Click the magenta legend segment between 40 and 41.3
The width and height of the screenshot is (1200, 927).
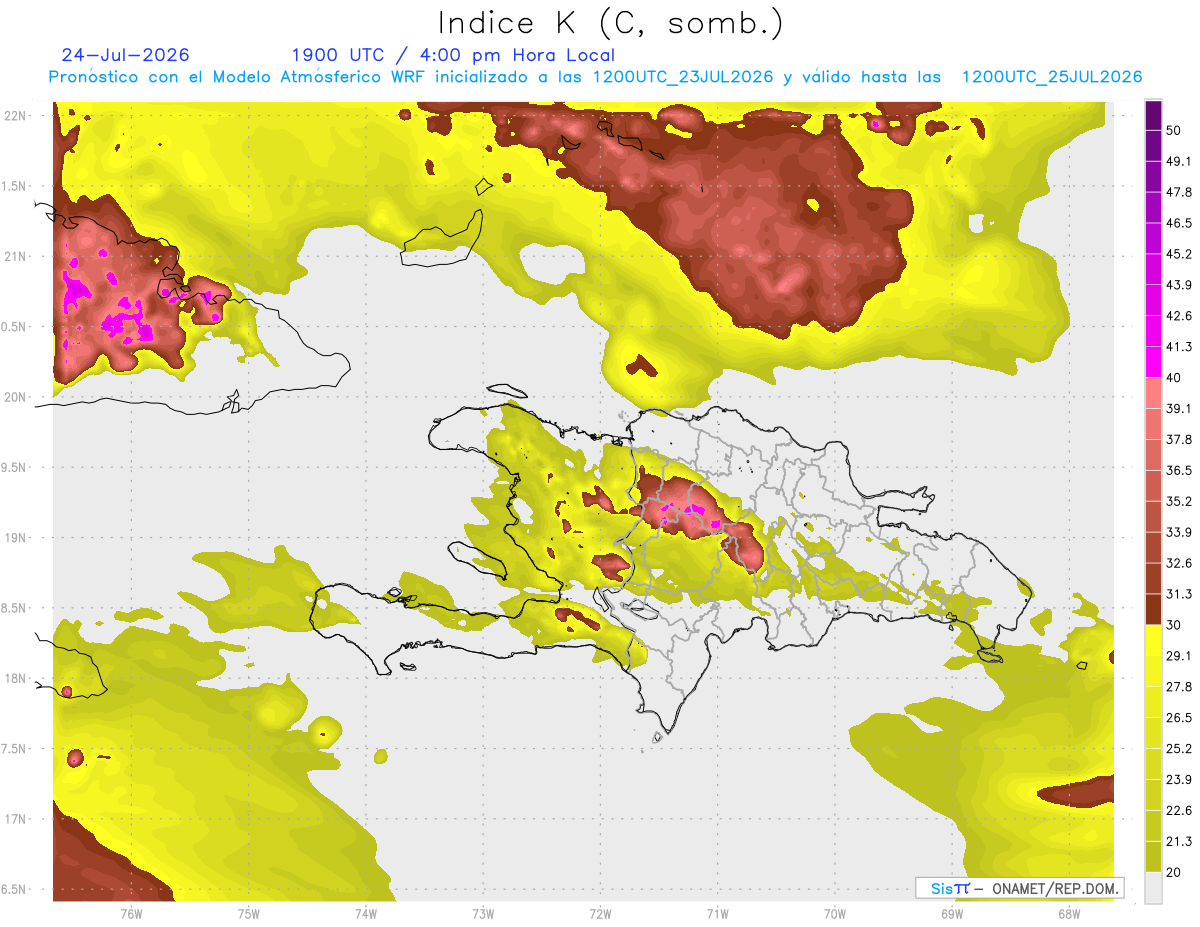pos(1154,362)
